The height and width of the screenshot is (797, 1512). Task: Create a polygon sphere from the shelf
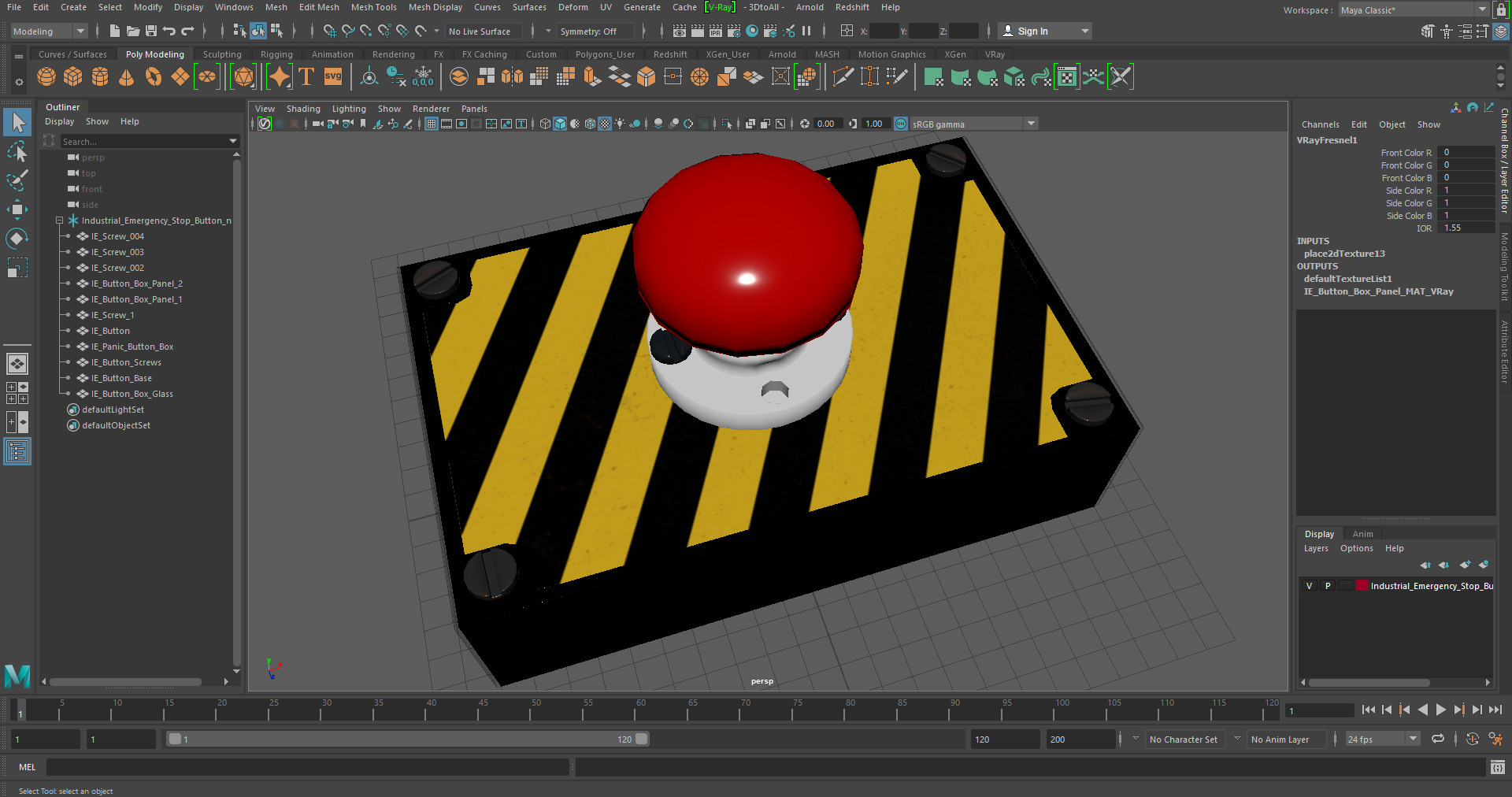pos(46,76)
